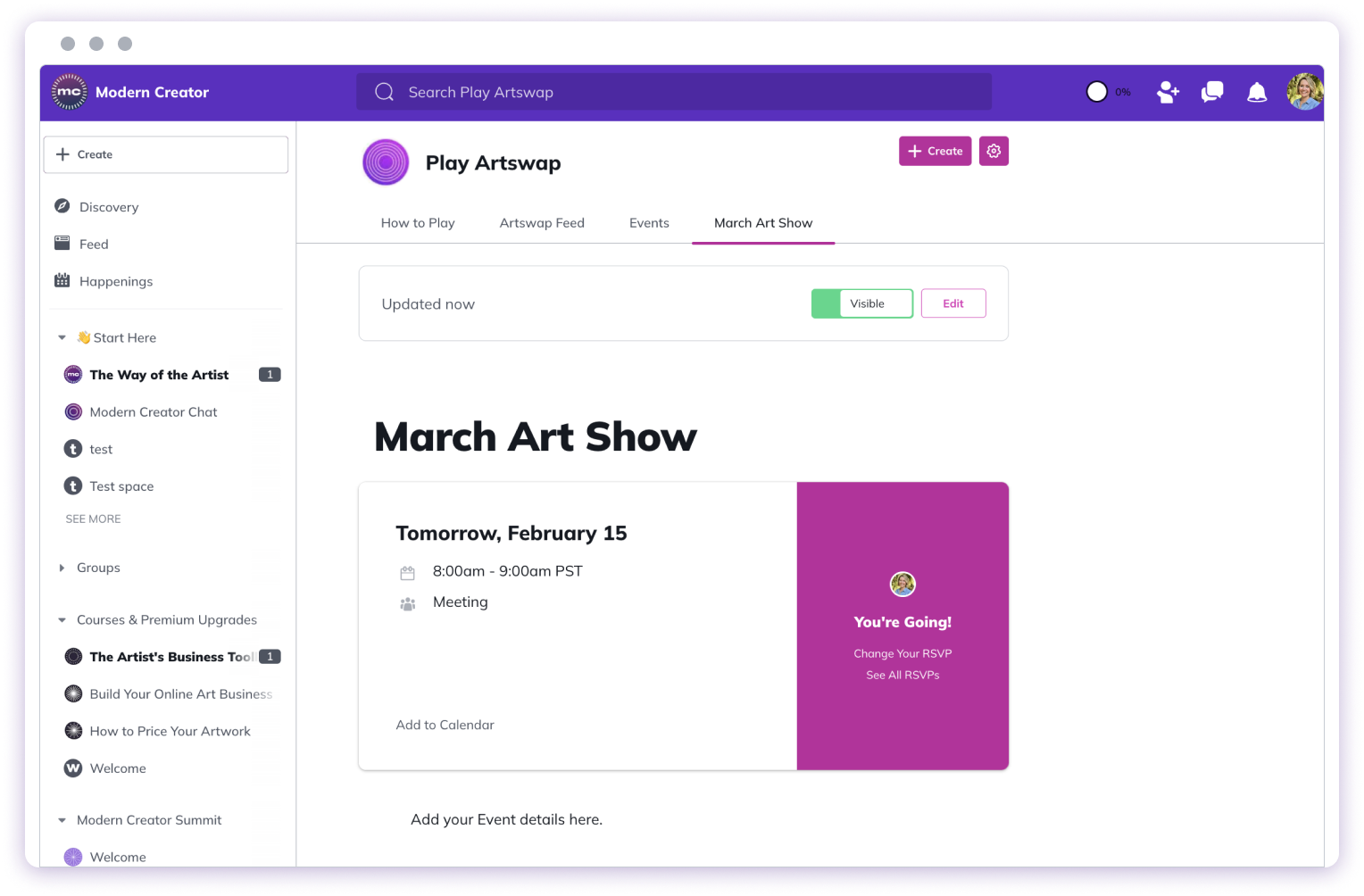Toggle the event page Visible switch
1364x896 pixels.
(x=861, y=303)
